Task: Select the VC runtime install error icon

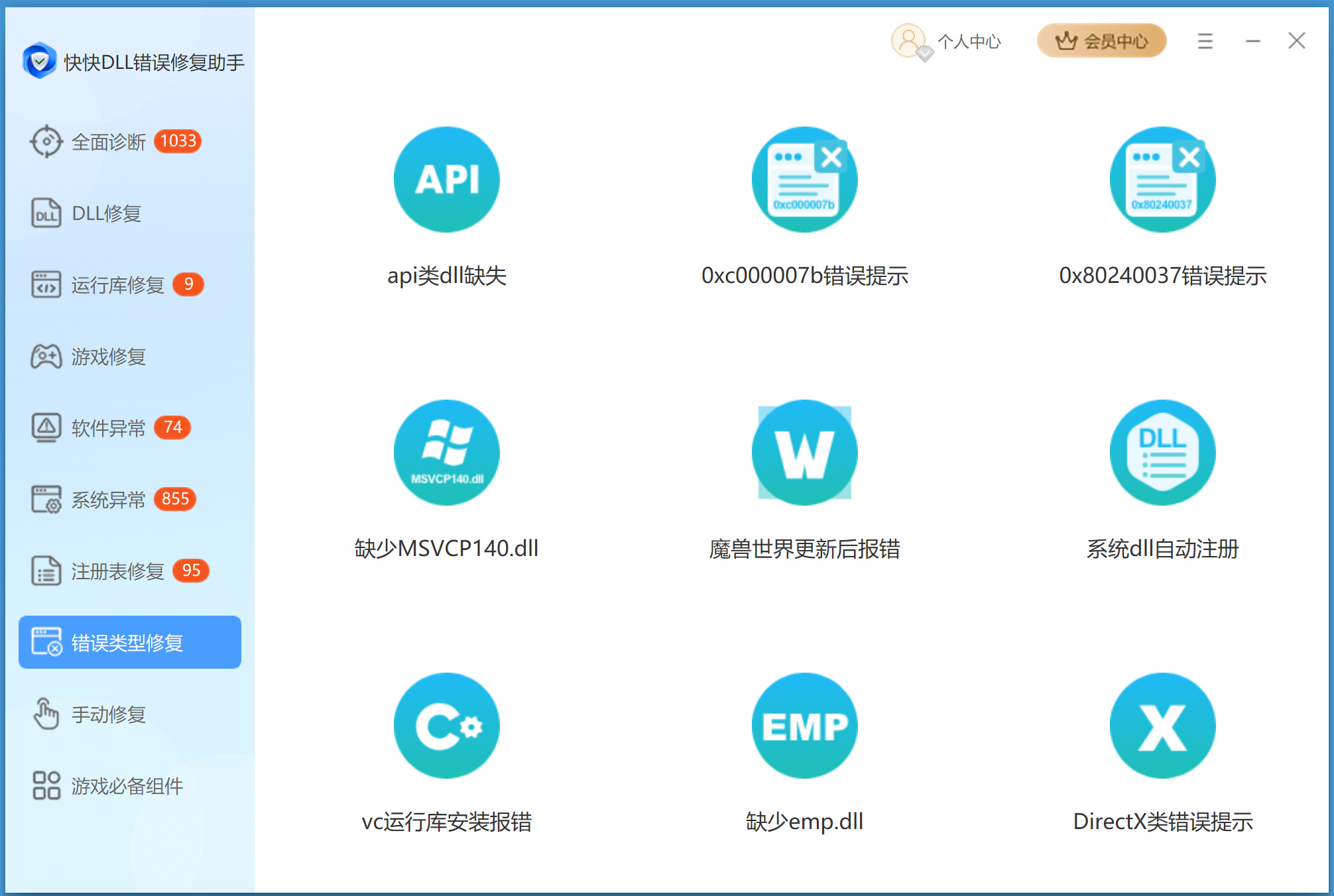Action: point(446,726)
